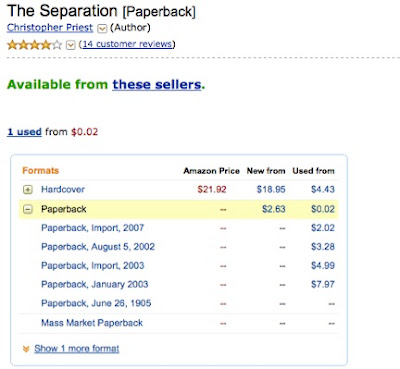400x369 pixels.
Task: Select Paperback, August 5, 2002 edition
Action: (x=98, y=247)
